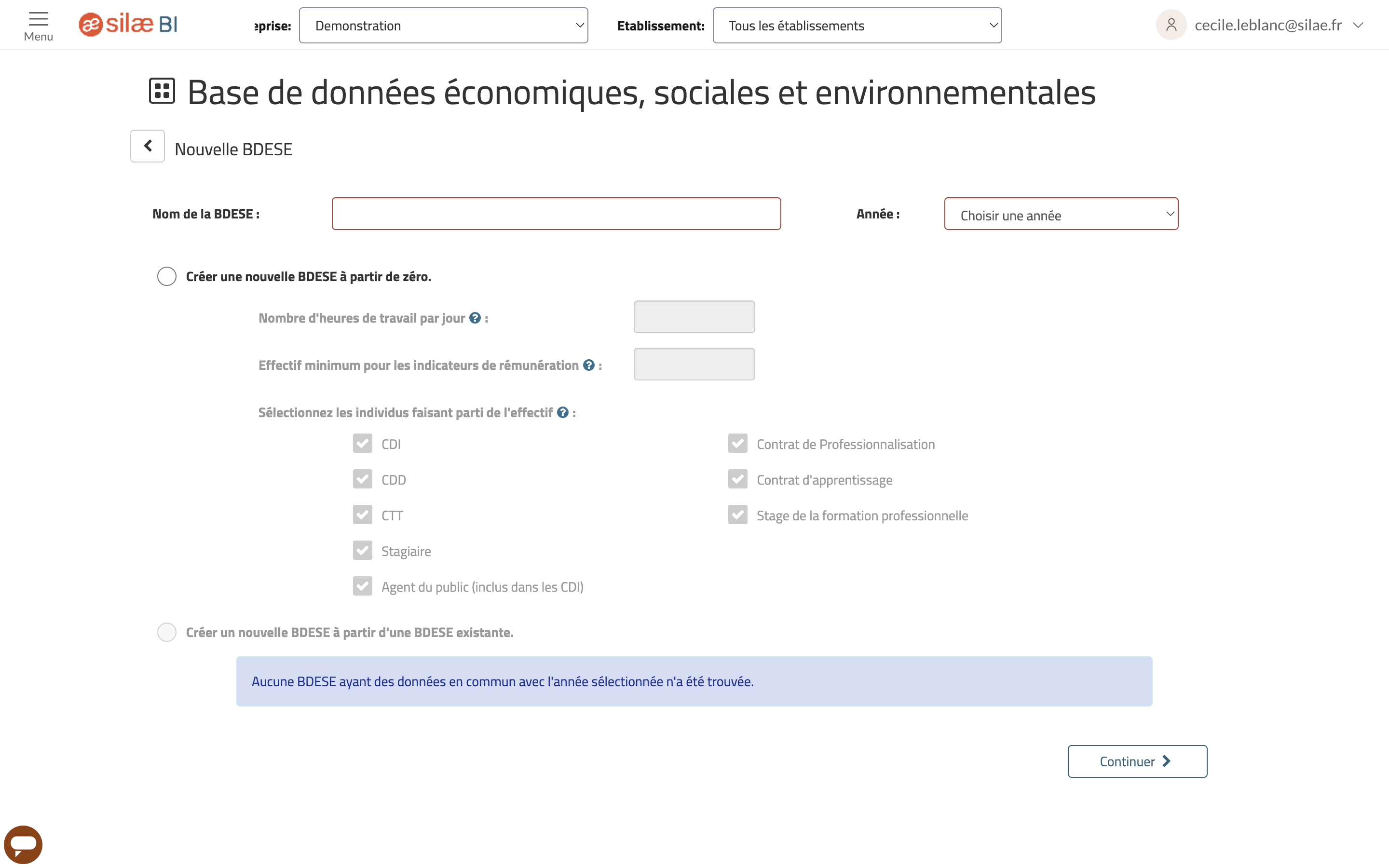The height and width of the screenshot is (868, 1389).
Task: Open the chat support bubble
Action: 23,844
